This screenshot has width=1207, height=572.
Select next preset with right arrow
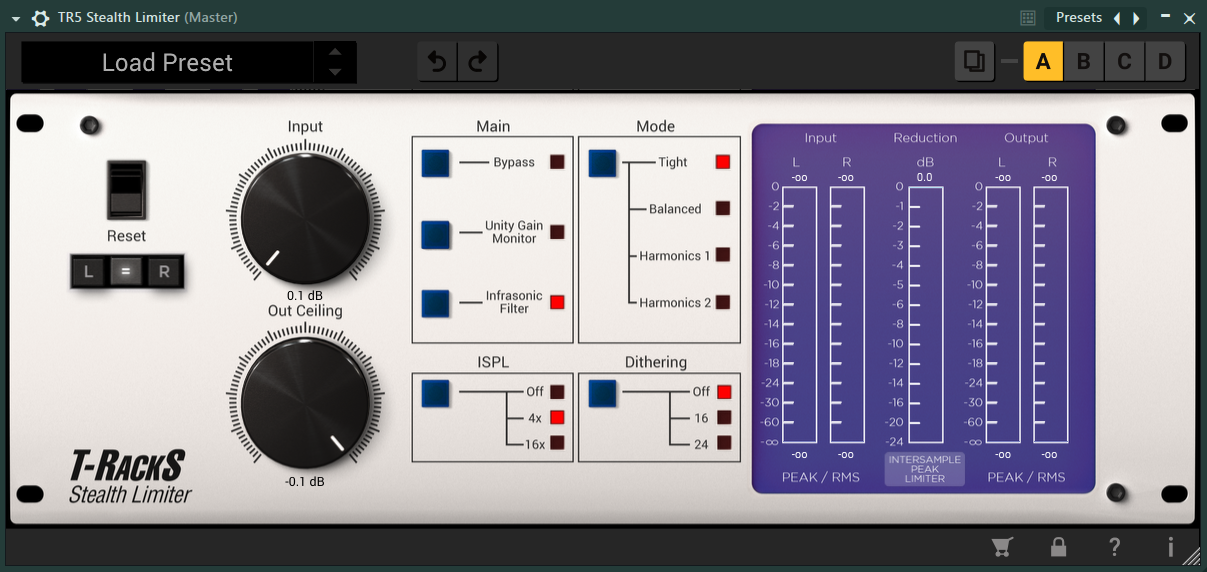pos(1136,18)
